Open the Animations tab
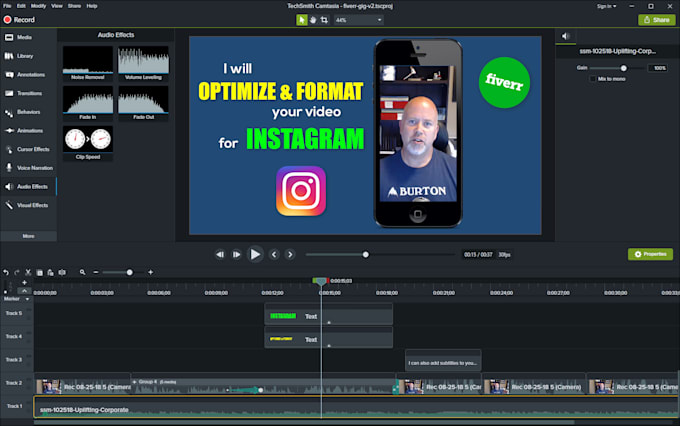The image size is (680, 426). coord(28,131)
